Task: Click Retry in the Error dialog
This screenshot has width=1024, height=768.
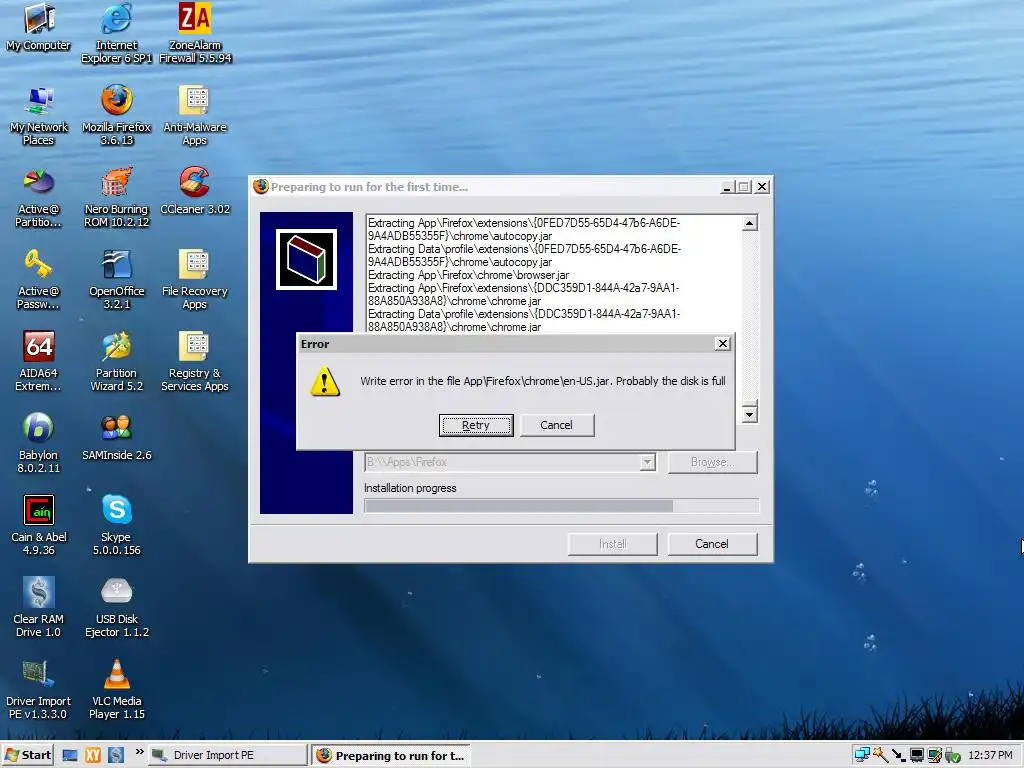Action: click(476, 425)
